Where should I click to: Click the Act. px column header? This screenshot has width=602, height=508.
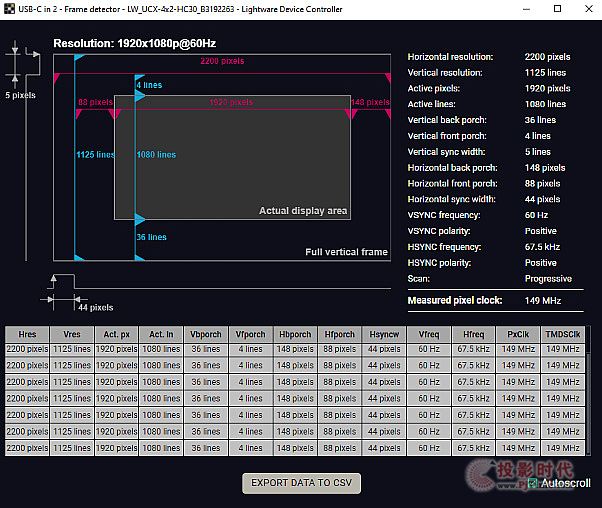pyautogui.click(x=117, y=334)
